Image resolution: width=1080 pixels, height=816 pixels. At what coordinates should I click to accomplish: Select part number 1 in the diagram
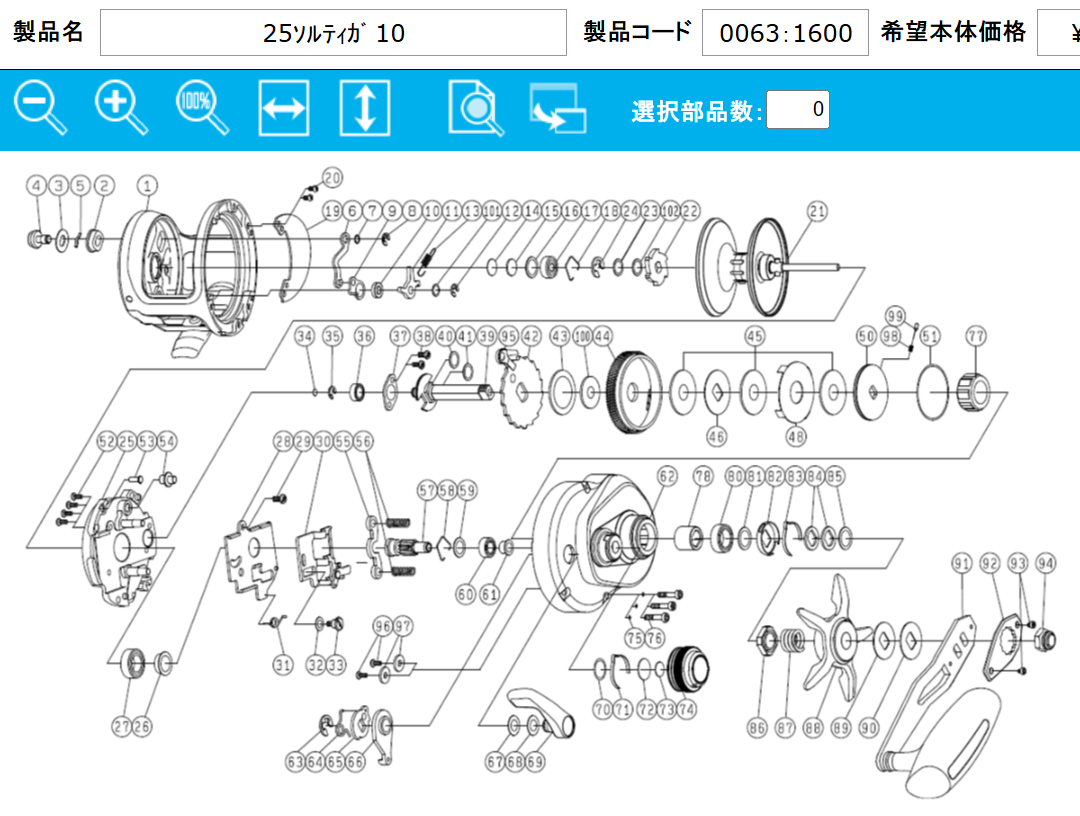click(x=148, y=185)
